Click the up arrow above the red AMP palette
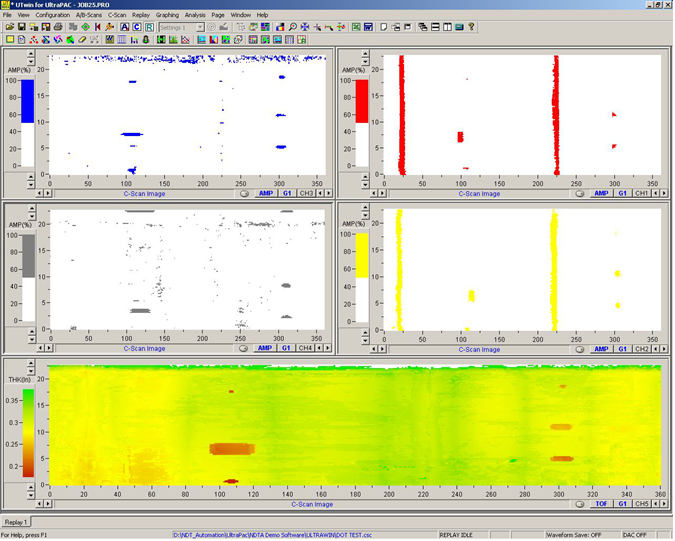The height and width of the screenshot is (541, 675). 365,54
